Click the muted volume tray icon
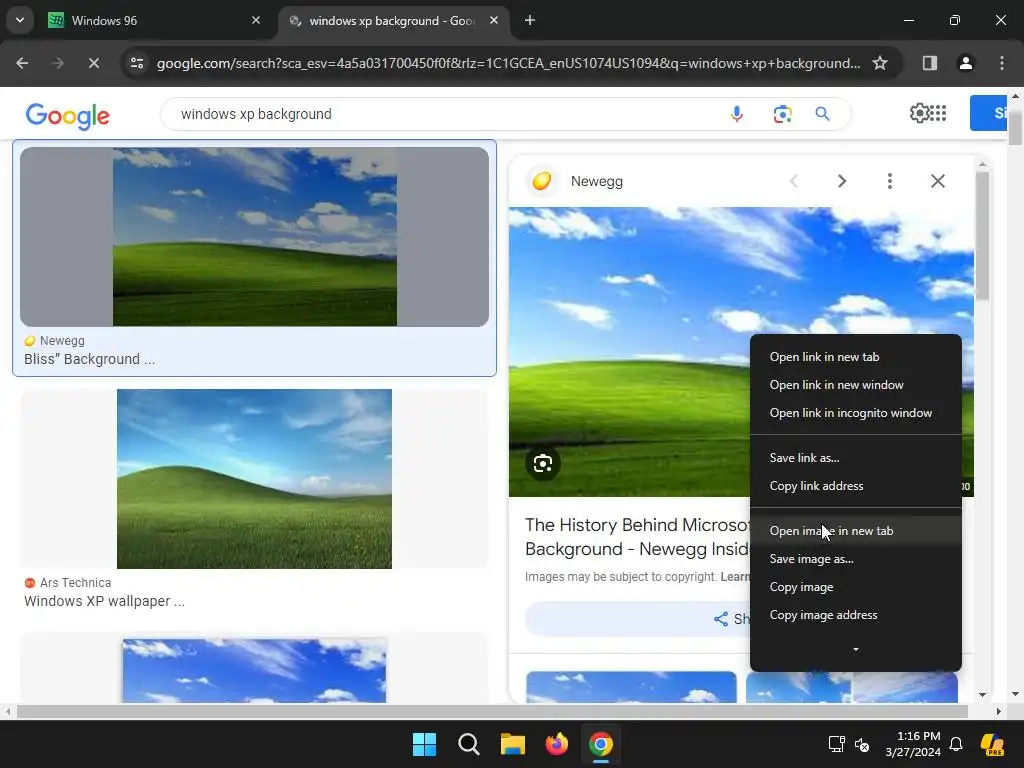This screenshot has width=1024, height=768. click(862, 744)
